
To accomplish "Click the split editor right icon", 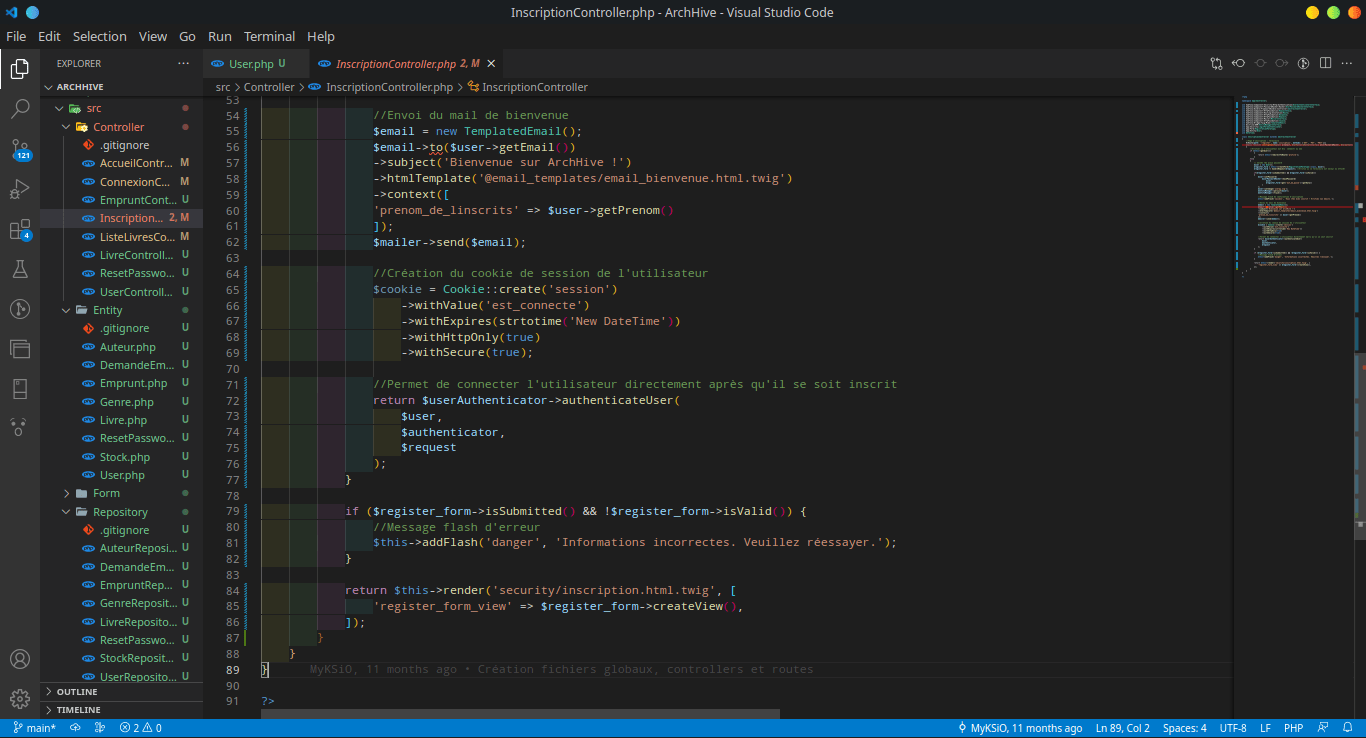I will [1325, 64].
